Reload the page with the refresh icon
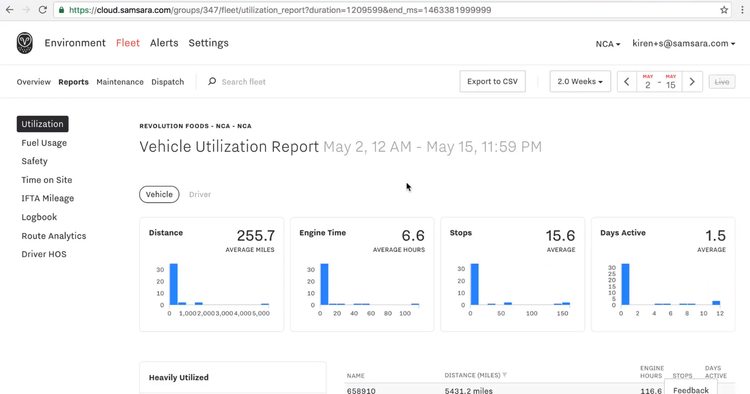The image size is (750, 394). pos(43,10)
